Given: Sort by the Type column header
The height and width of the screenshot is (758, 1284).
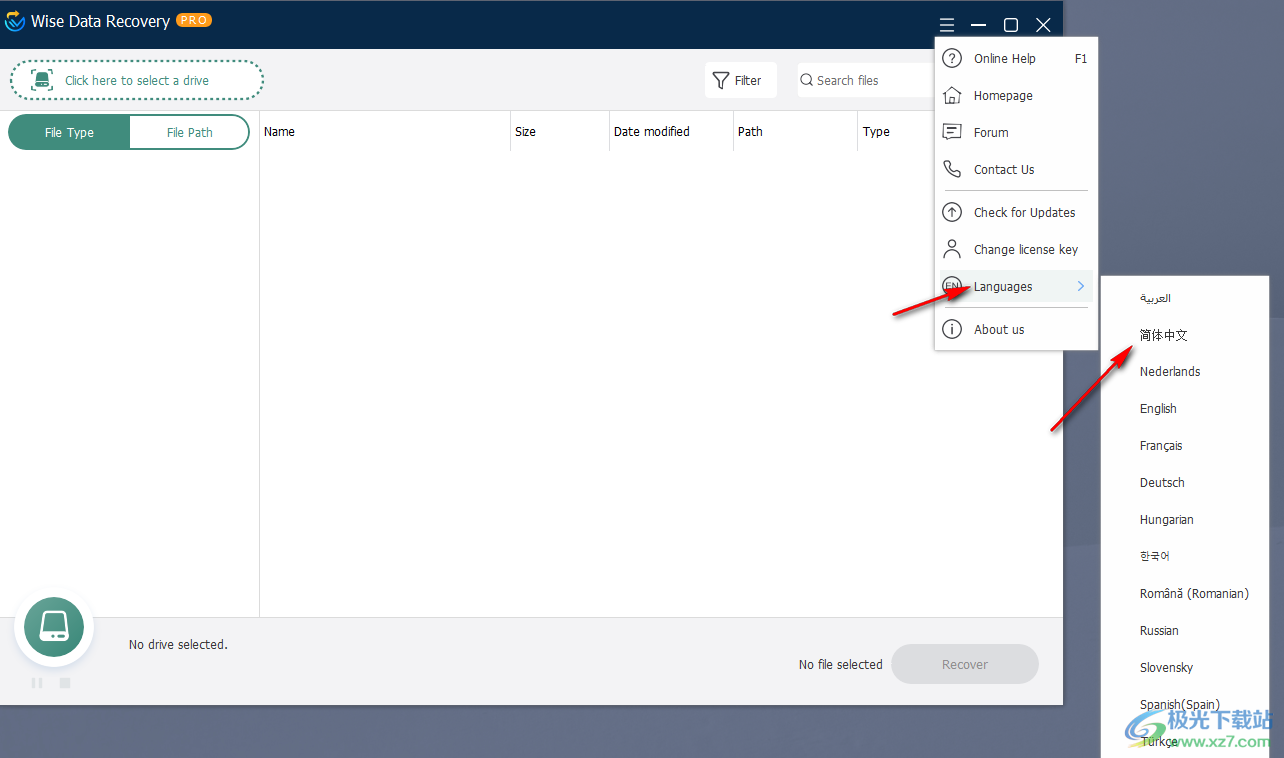Looking at the screenshot, I should pyautogui.click(x=876, y=131).
